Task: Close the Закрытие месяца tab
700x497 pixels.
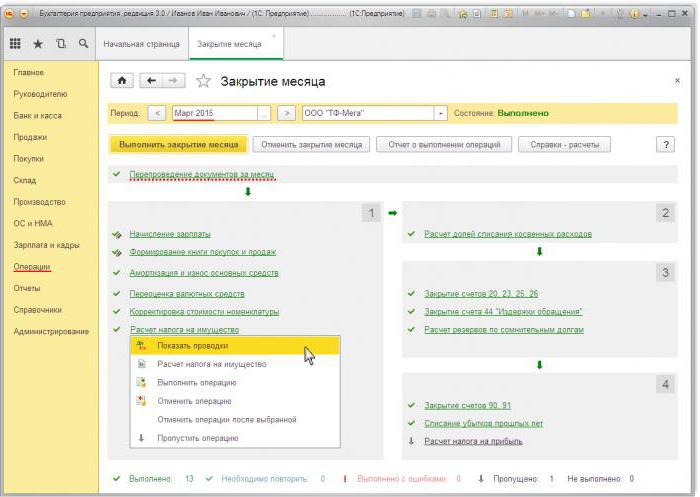Action: [x=275, y=35]
